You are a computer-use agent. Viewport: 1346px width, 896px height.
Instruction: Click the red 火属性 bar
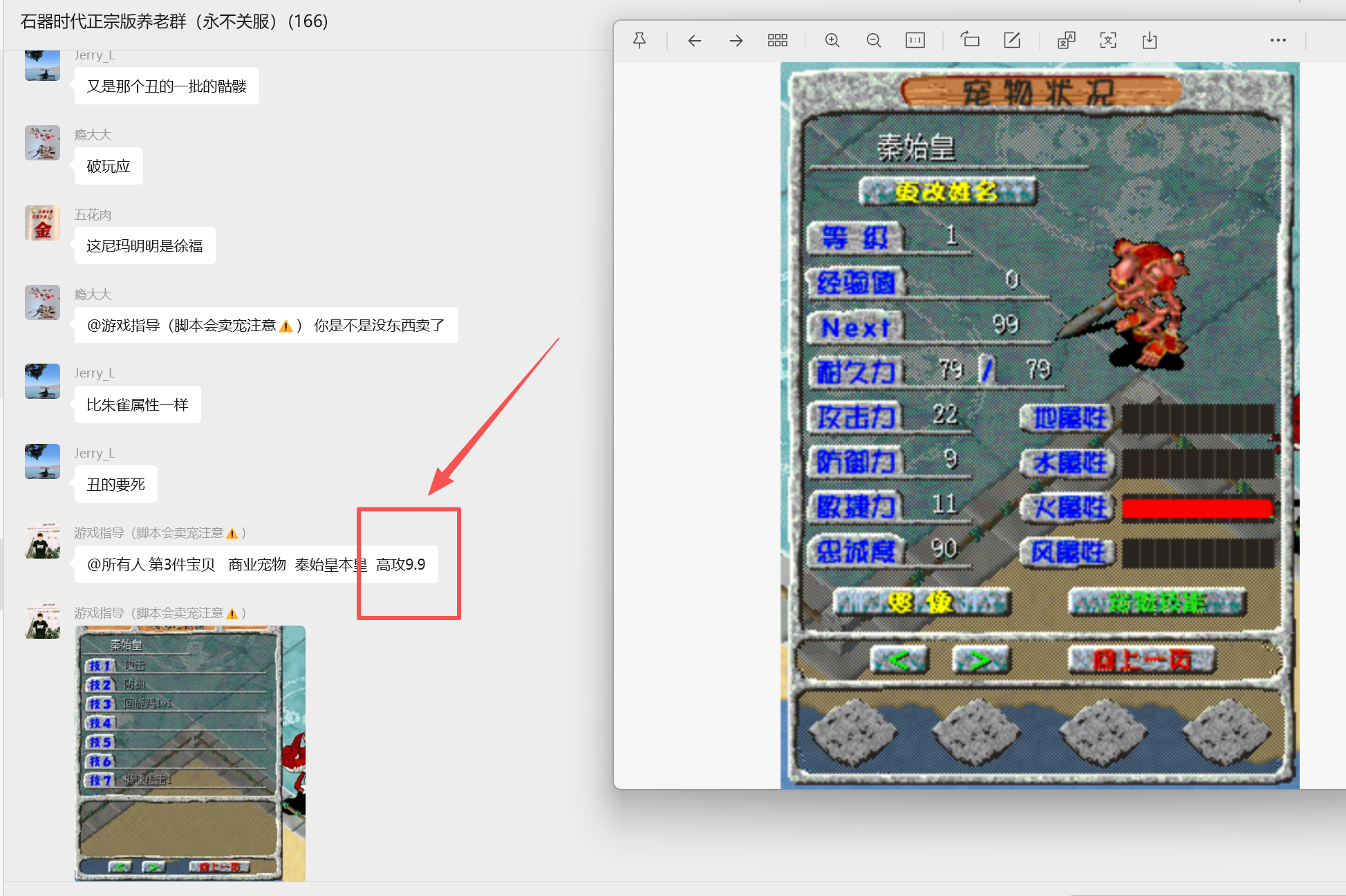pyautogui.click(x=1197, y=508)
